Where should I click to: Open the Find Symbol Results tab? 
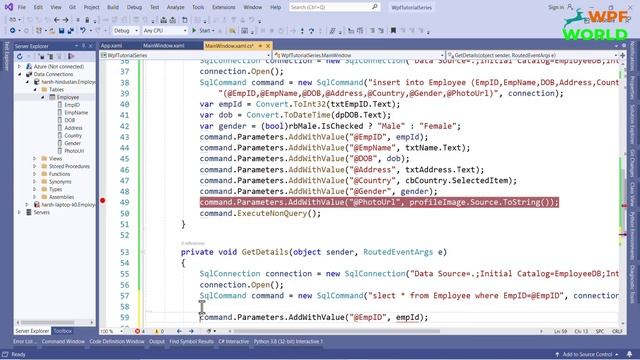pyautogui.click(x=191, y=342)
